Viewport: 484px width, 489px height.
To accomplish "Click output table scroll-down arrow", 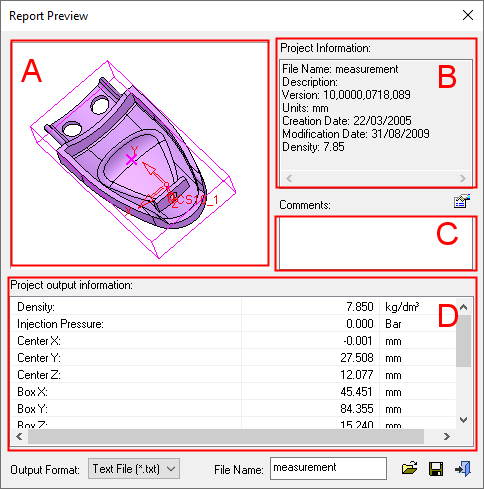I will [464, 420].
